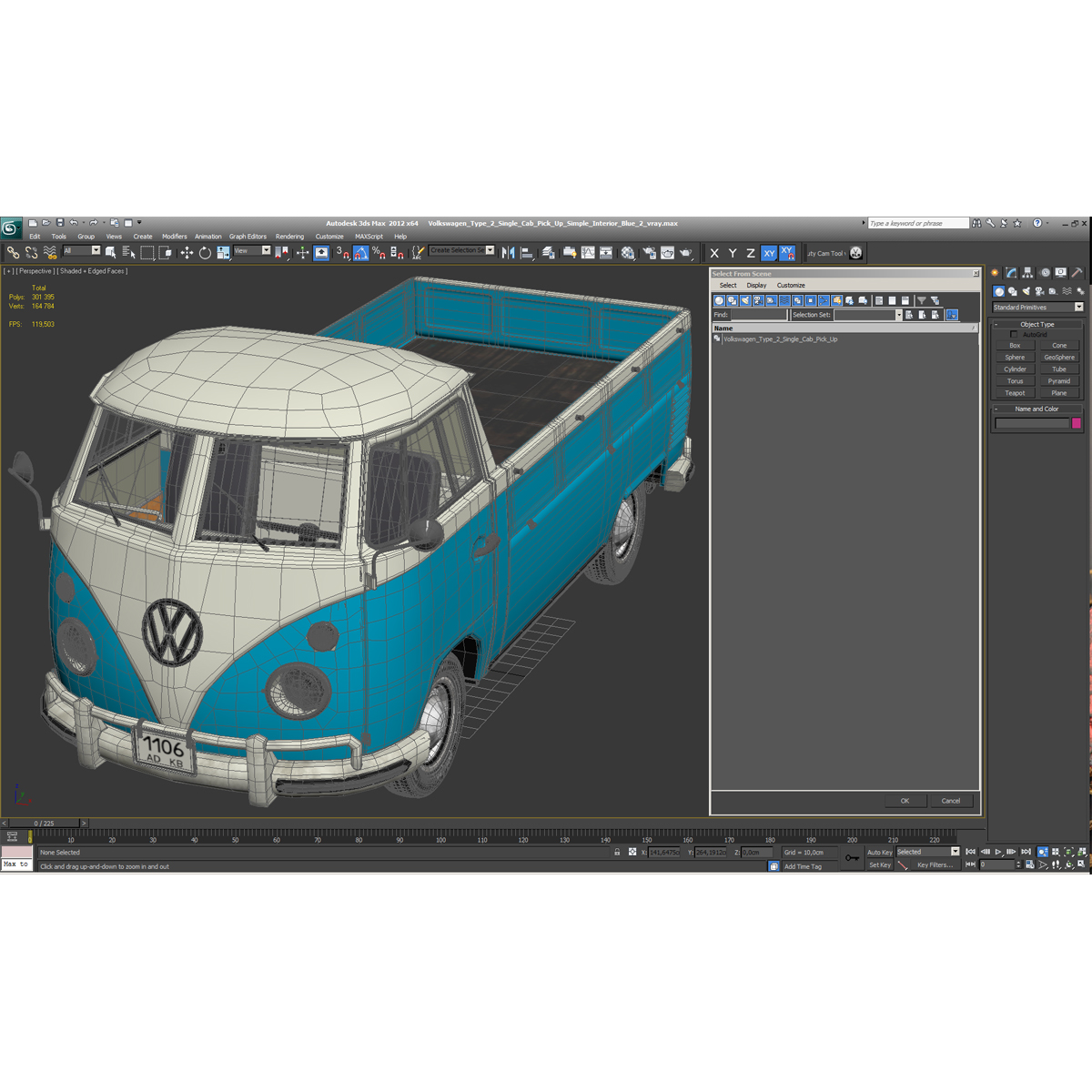Click Bind to Space Warp icon

50,253
